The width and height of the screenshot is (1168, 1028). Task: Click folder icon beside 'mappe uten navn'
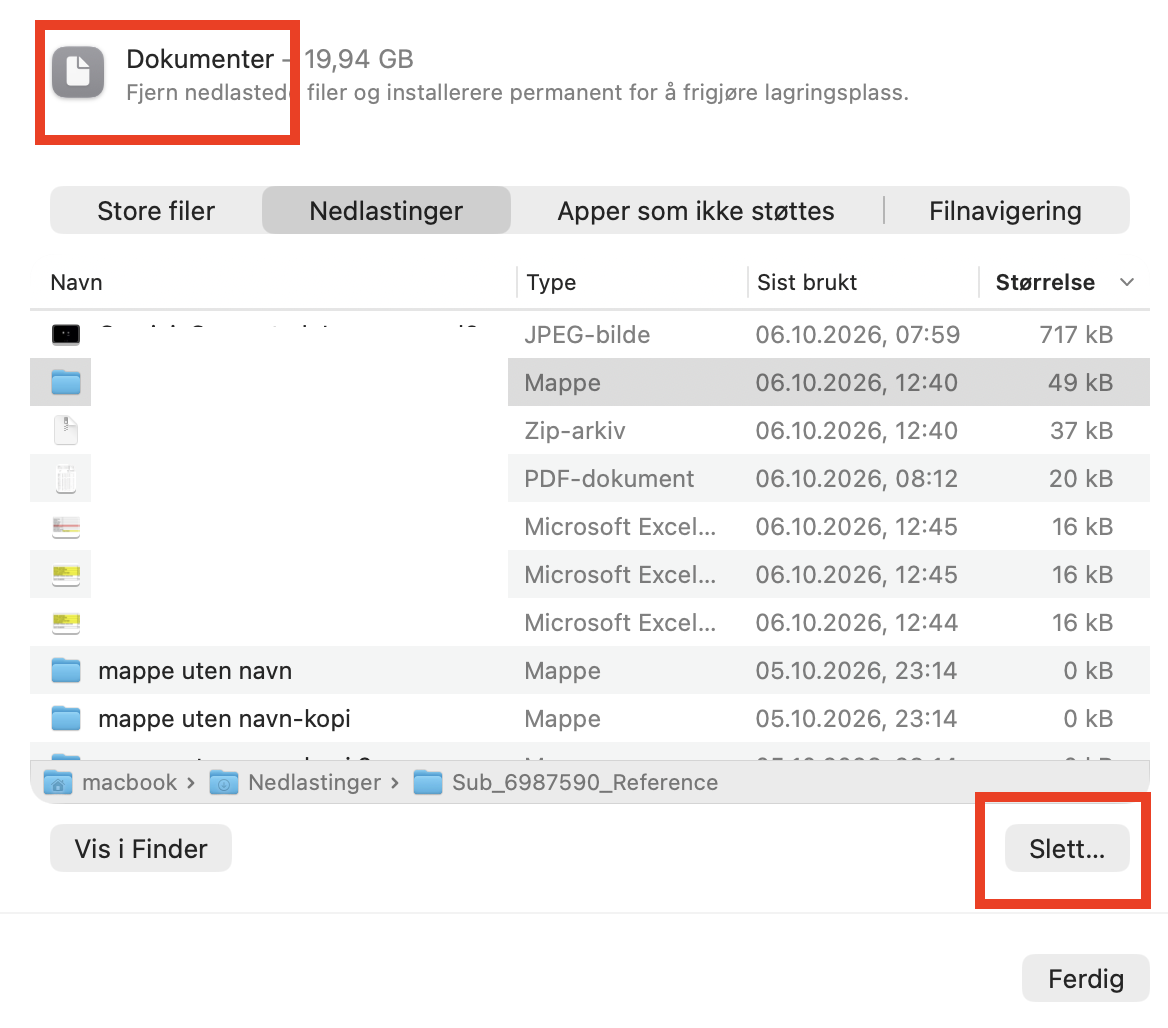click(x=66, y=670)
